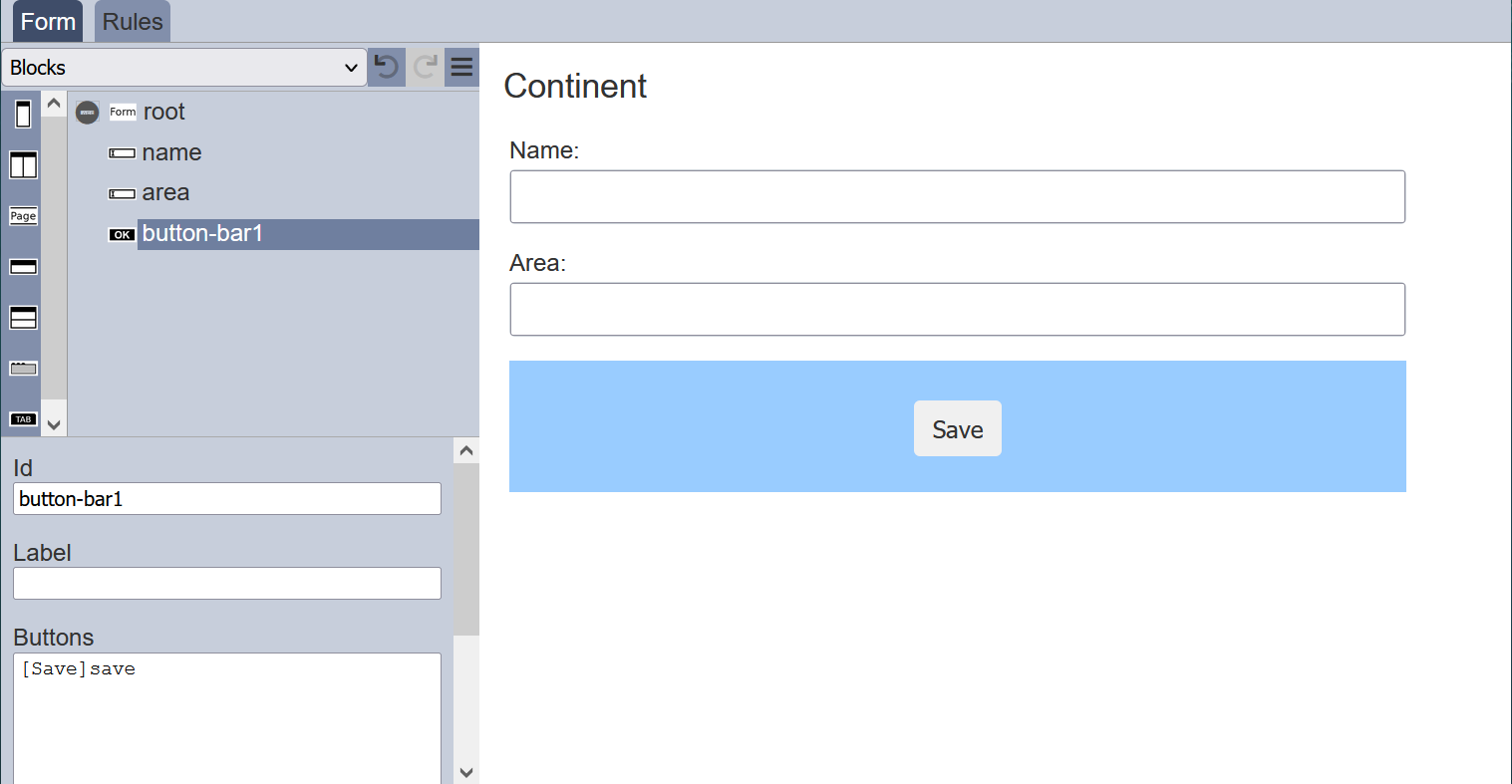Click the Name input in preview
Image resolution: width=1512 pixels, height=784 pixels.
[x=958, y=196]
